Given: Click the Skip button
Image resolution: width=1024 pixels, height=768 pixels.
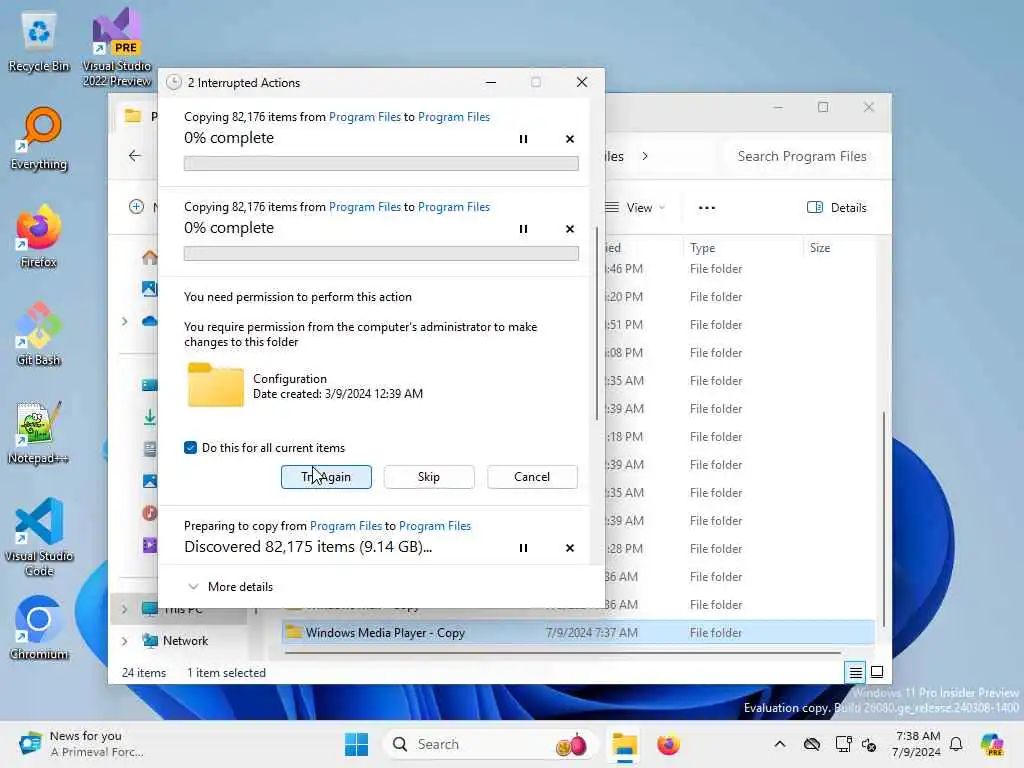Looking at the screenshot, I should pos(428,477).
